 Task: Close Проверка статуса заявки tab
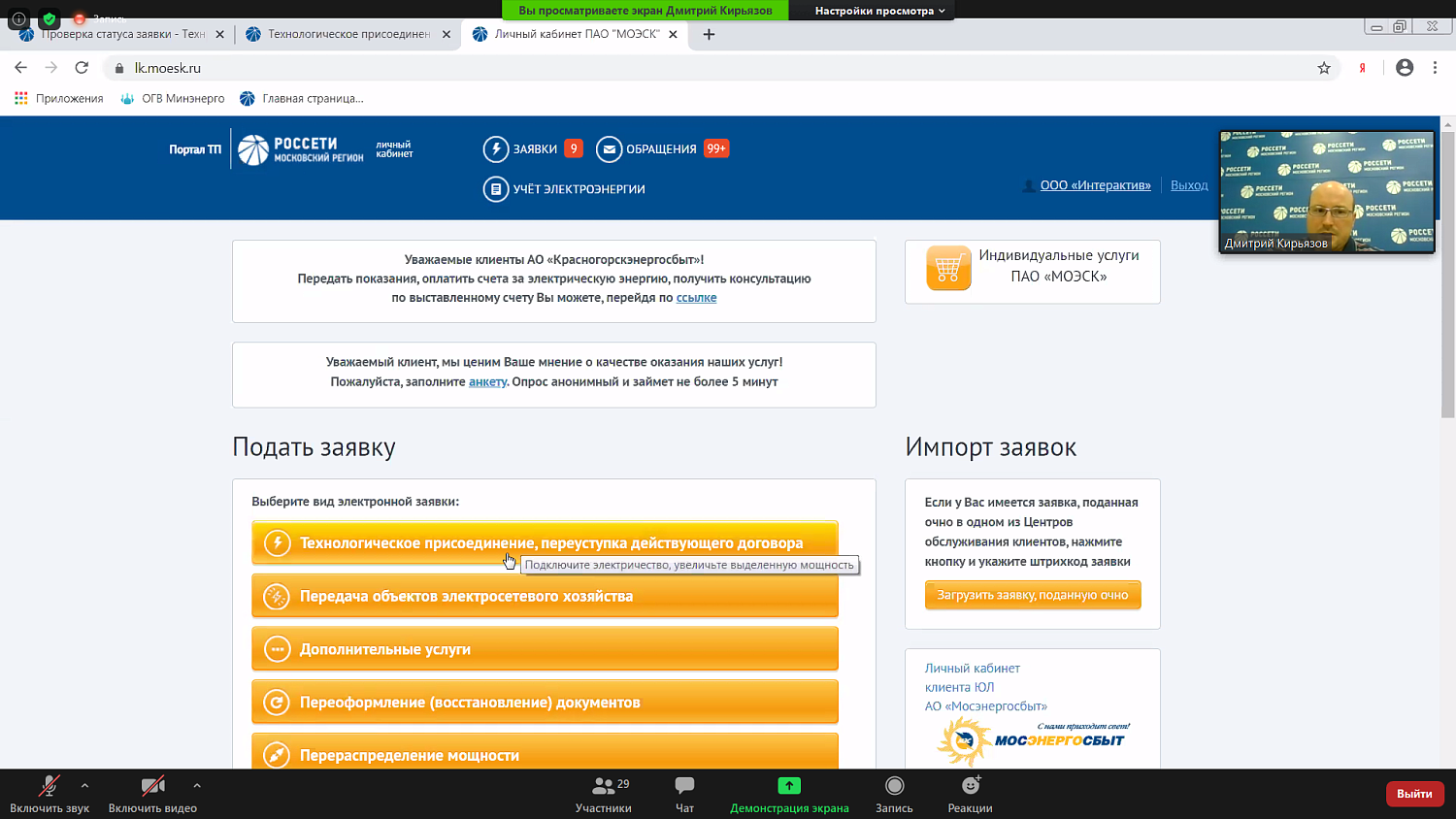coord(219,34)
